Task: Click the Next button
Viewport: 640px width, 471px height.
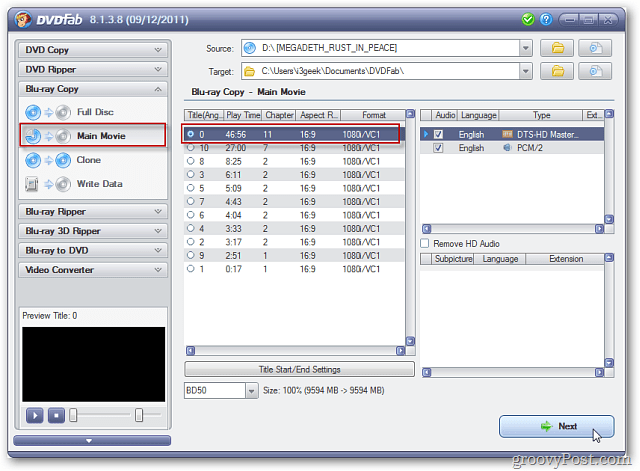Action: 556,427
